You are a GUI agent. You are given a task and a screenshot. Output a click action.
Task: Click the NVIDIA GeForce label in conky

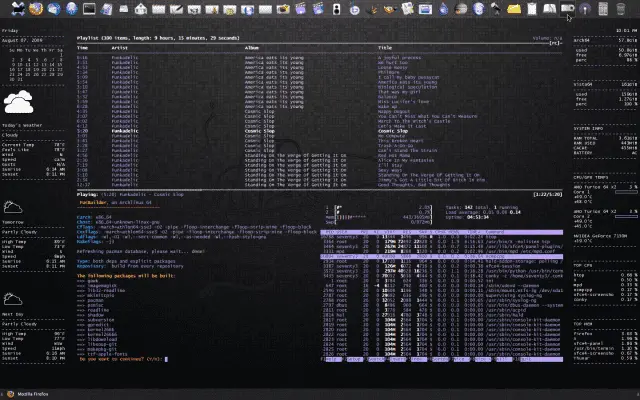[x=600, y=236]
